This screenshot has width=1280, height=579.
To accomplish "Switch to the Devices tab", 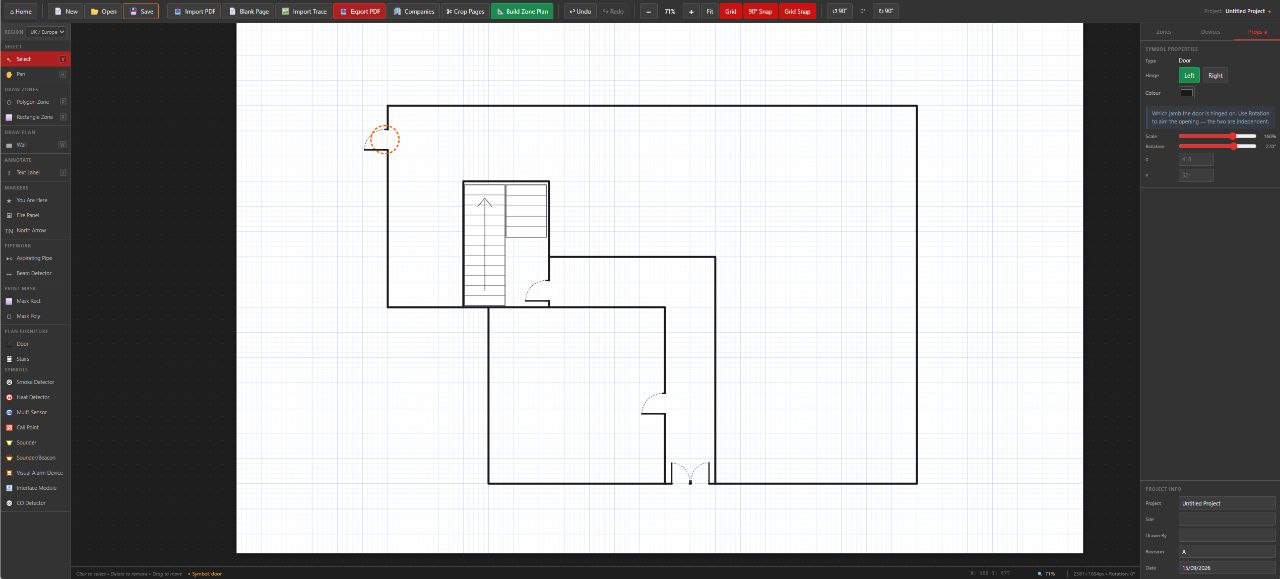I will coord(1210,32).
